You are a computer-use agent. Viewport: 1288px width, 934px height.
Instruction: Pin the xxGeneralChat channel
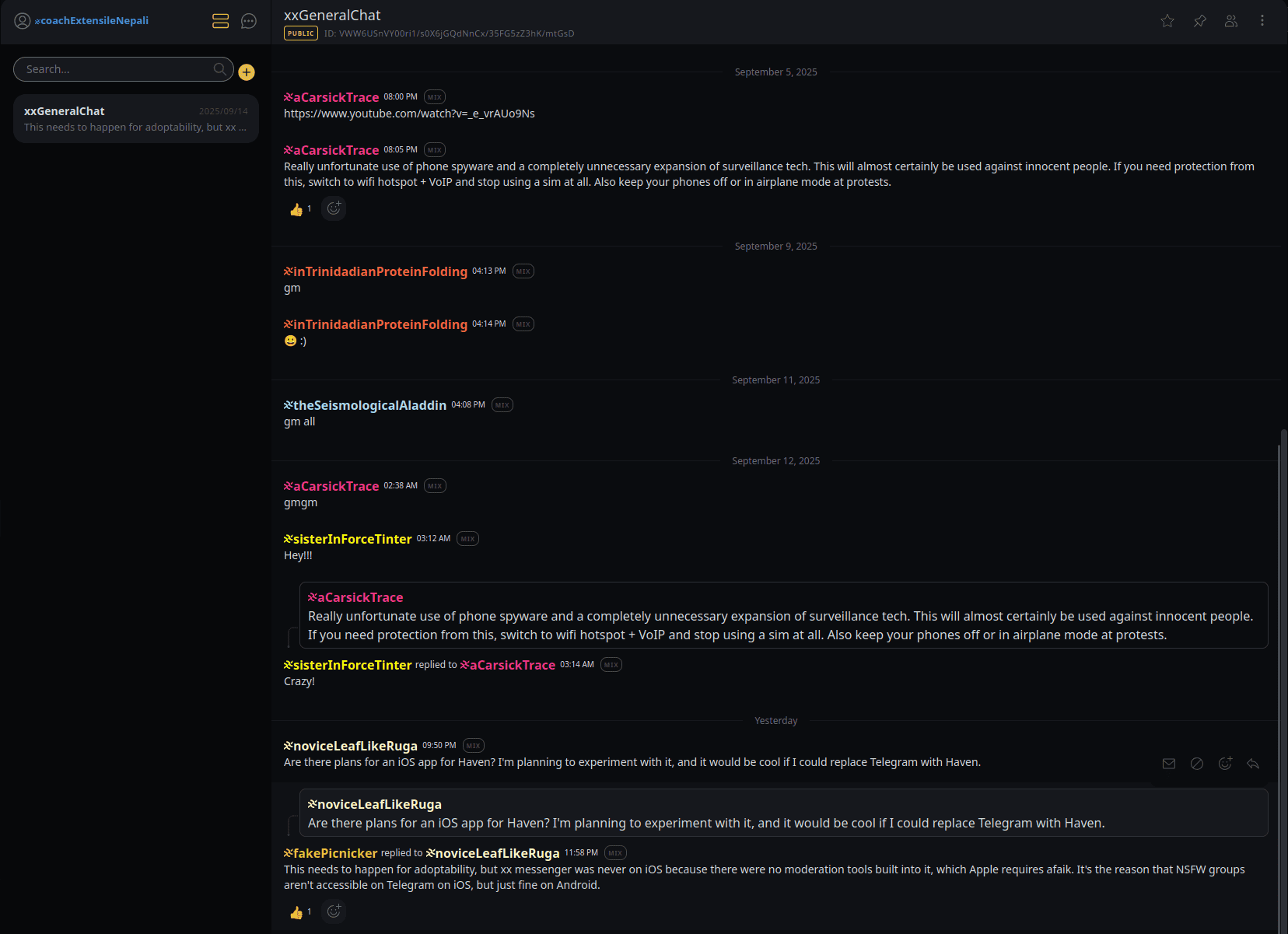tap(1200, 21)
